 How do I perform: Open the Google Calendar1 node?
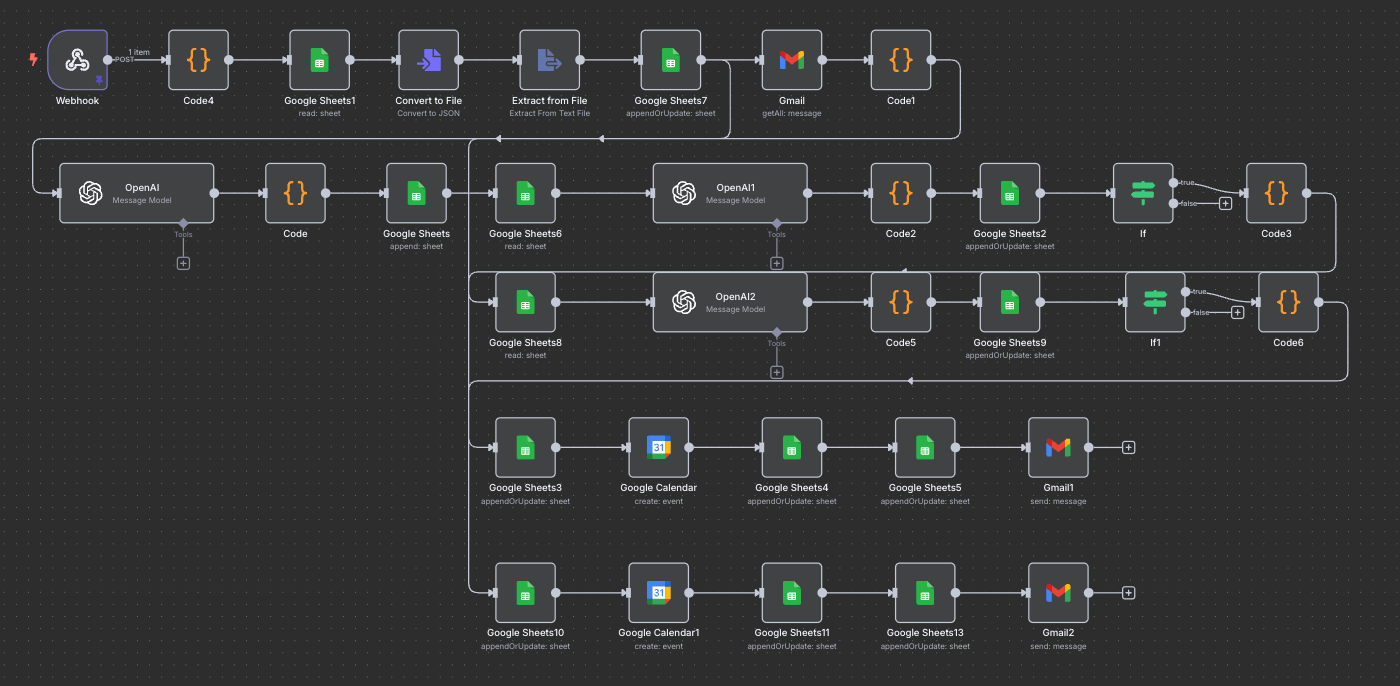[x=658, y=593]
